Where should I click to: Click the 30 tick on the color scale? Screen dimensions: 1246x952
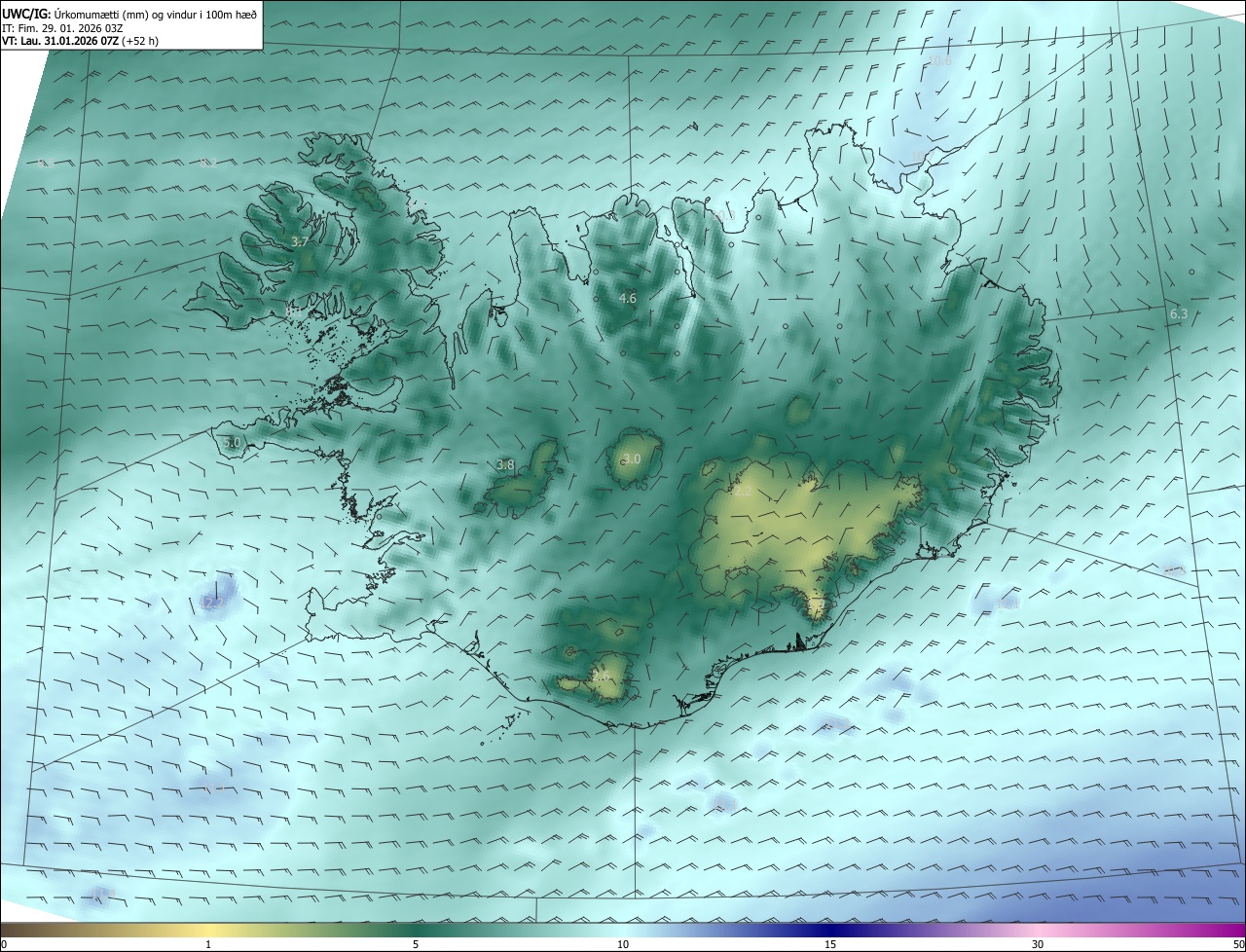pyautogui.click(x=1038, y=944)
